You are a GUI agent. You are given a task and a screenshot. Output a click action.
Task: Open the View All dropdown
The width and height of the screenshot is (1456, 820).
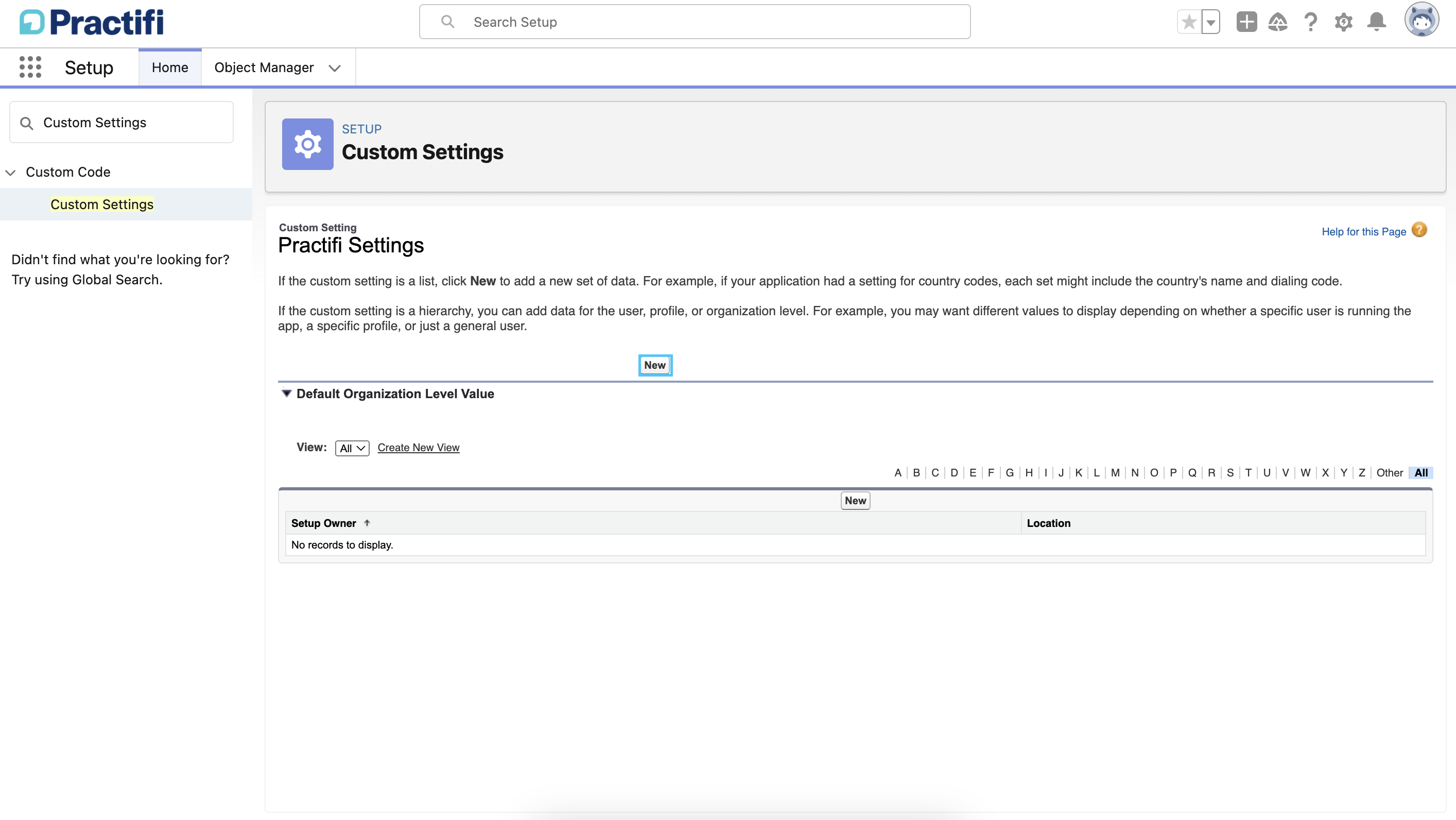click(x=352, y=448)
